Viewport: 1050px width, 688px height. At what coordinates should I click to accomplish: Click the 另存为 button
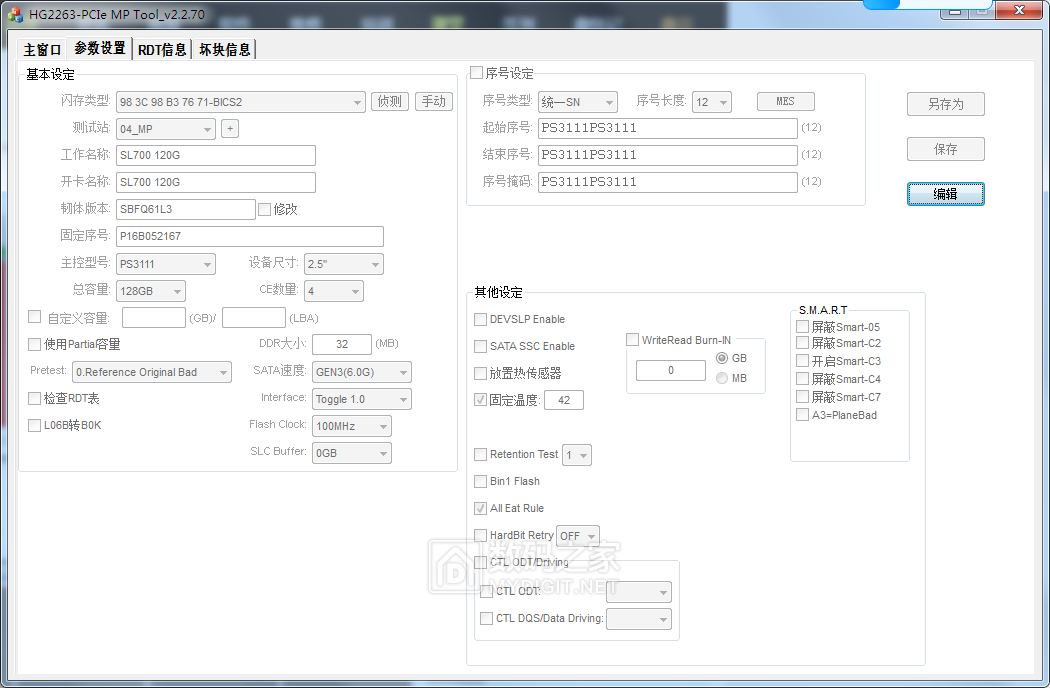946,104
